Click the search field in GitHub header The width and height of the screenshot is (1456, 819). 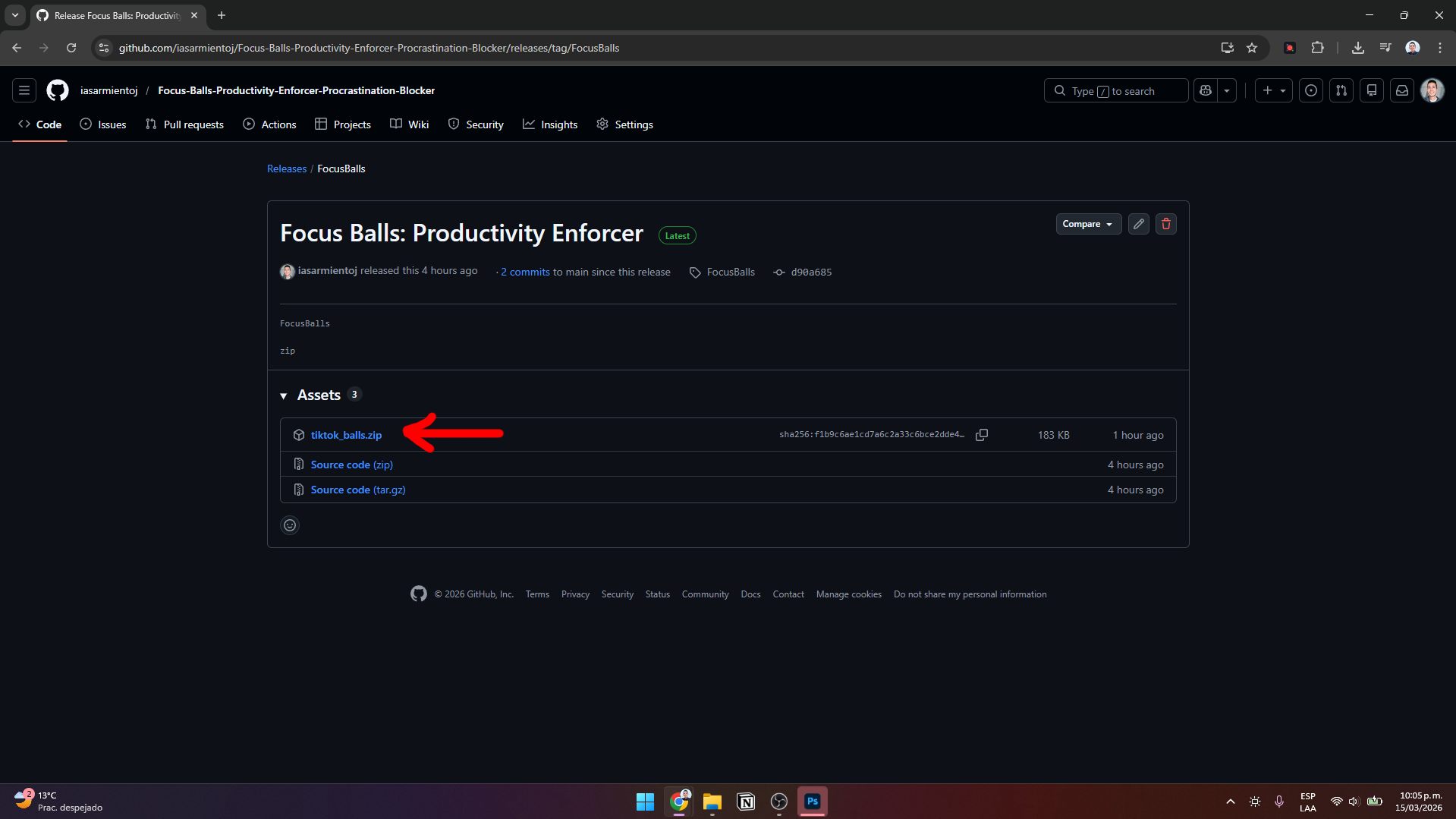(x=1116, y=90)
